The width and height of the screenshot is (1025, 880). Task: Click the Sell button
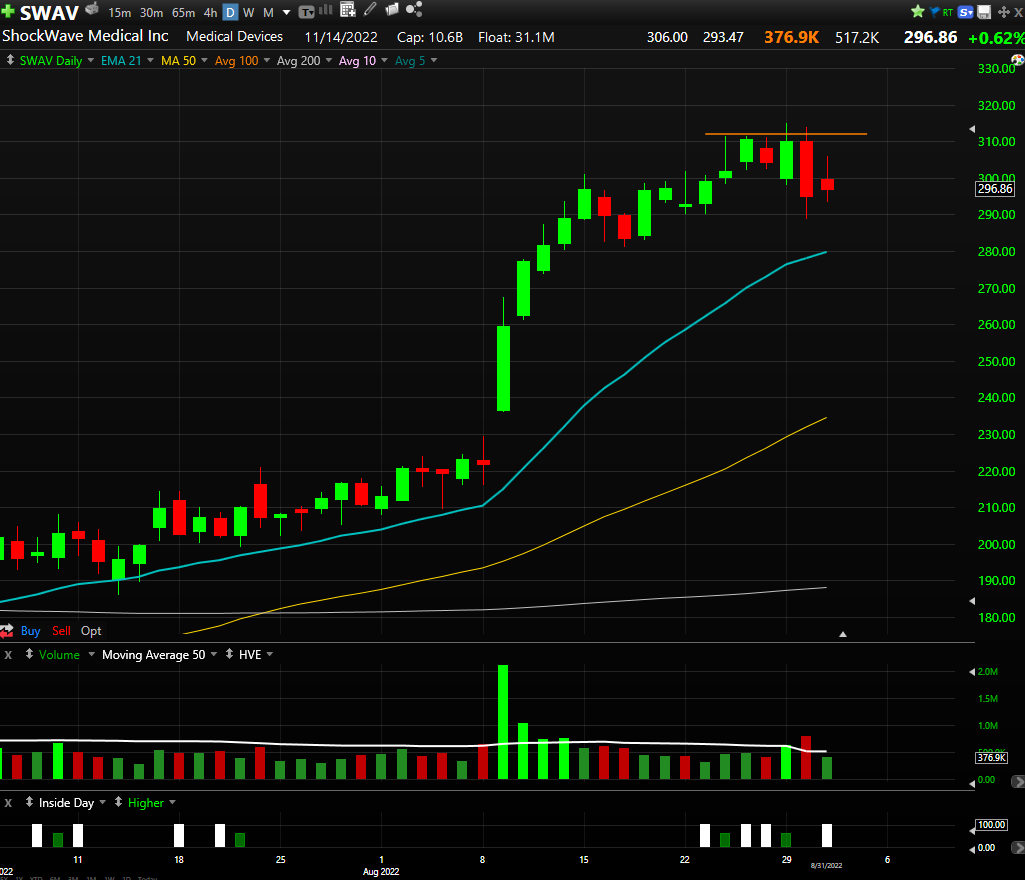click(x=61, y=631)
